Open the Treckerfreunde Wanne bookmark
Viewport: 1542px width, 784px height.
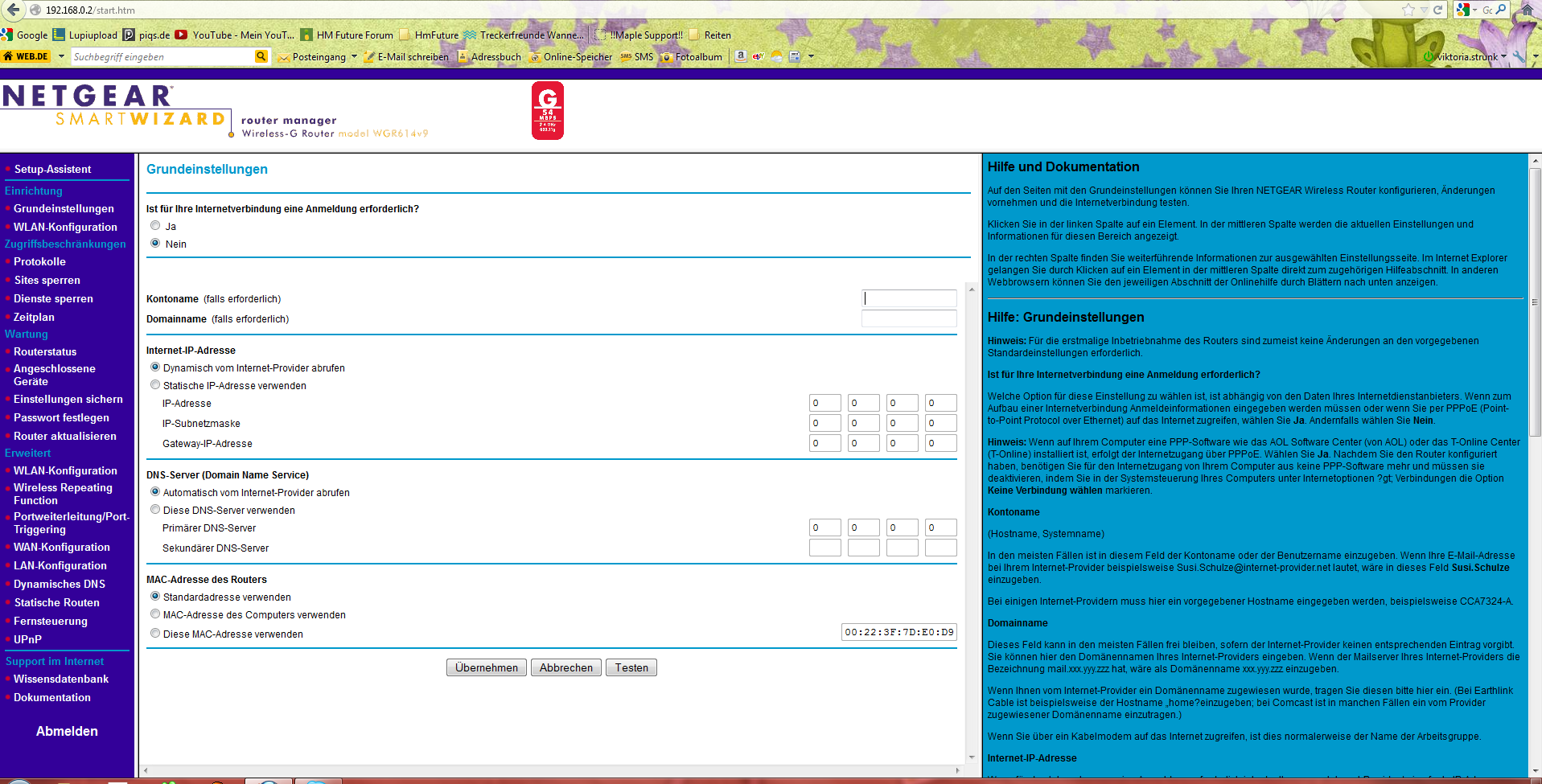tap(524, 35)
